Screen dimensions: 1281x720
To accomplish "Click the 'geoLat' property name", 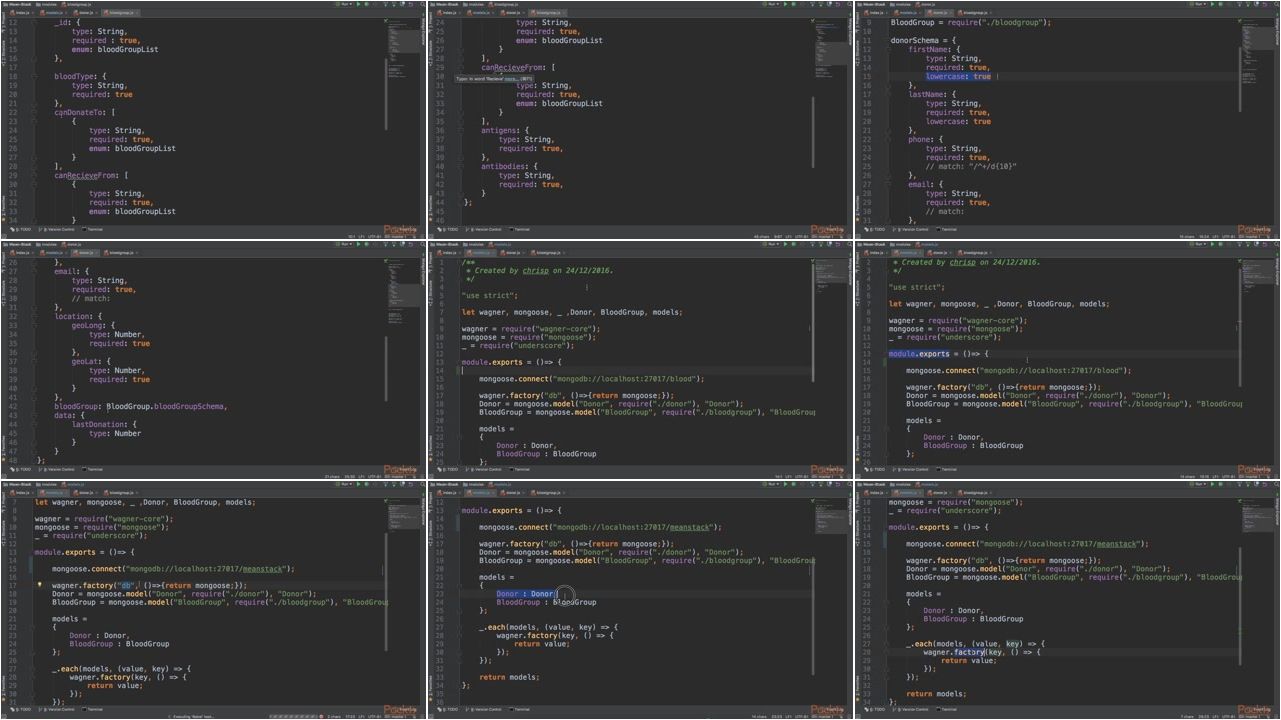I will click(x=85, y=361).
